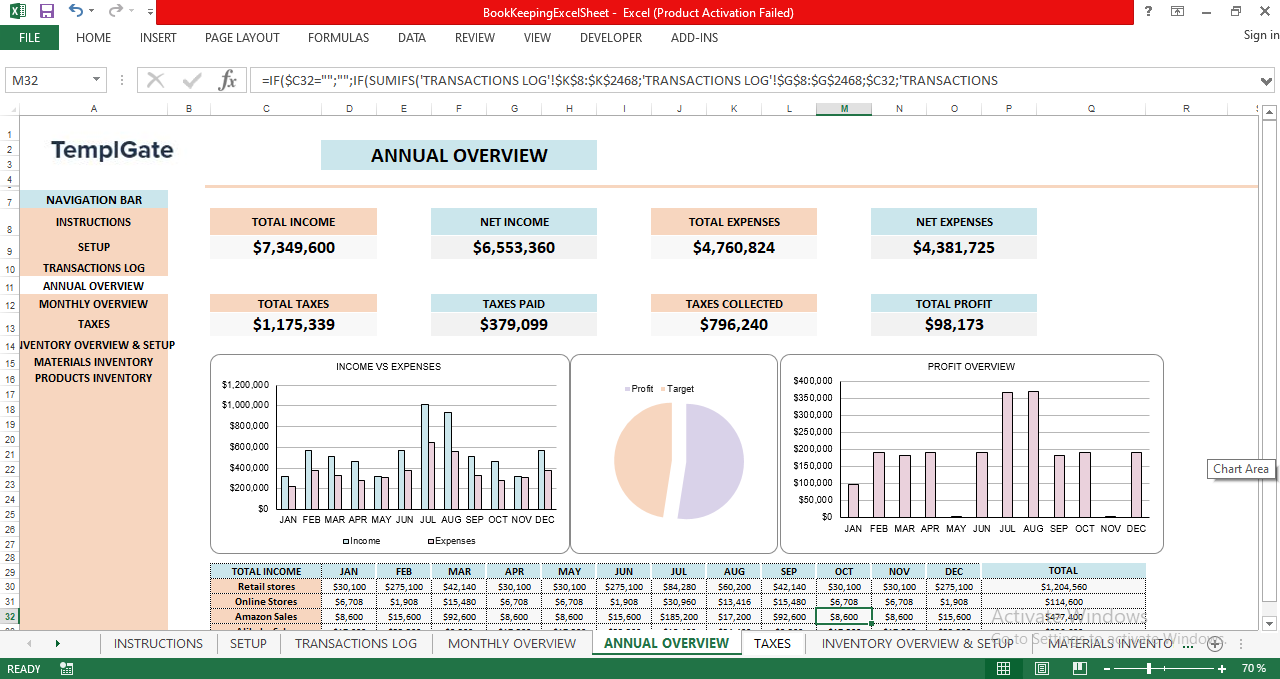Select column Q header
This screenshot has width=1280, height=679.
1091,108
